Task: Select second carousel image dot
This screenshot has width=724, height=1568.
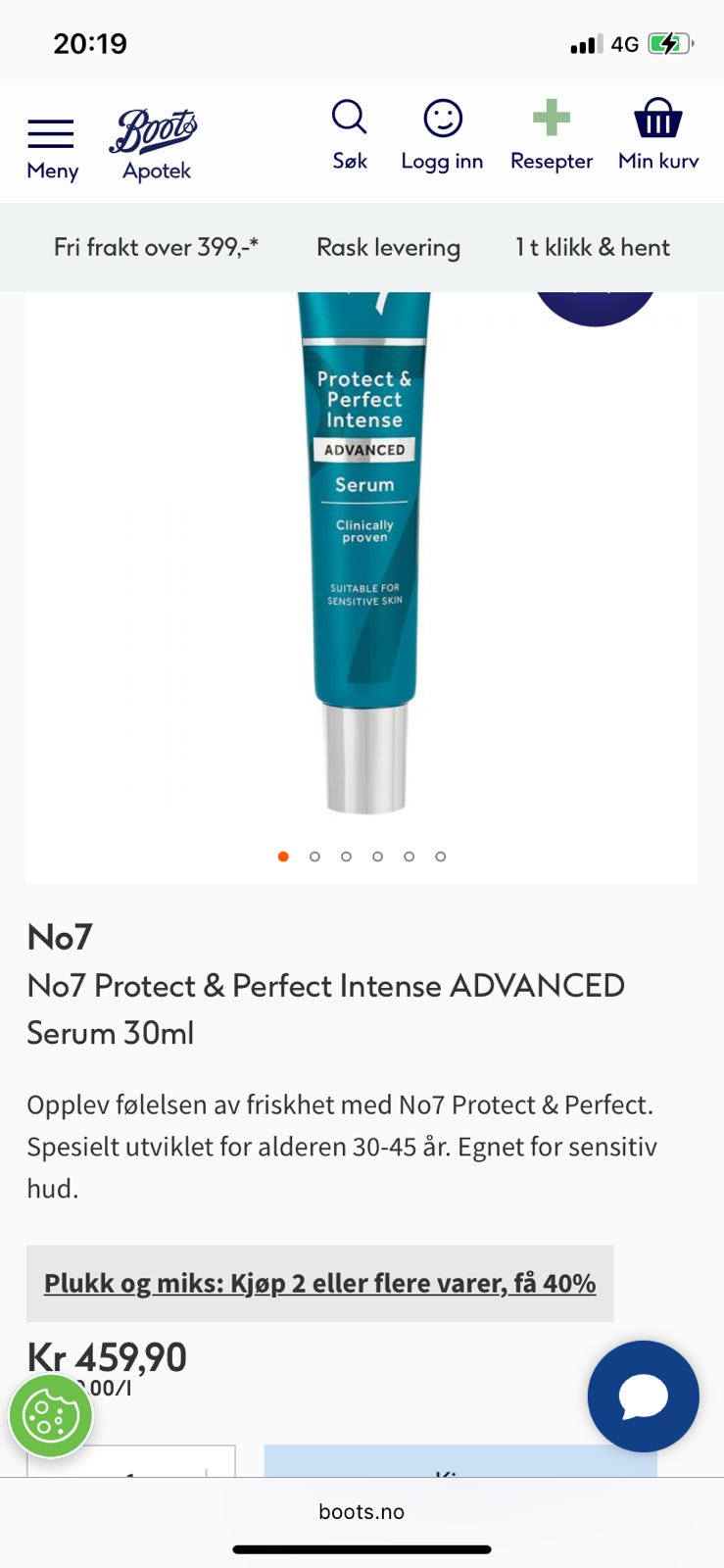Action: [314, 857]
